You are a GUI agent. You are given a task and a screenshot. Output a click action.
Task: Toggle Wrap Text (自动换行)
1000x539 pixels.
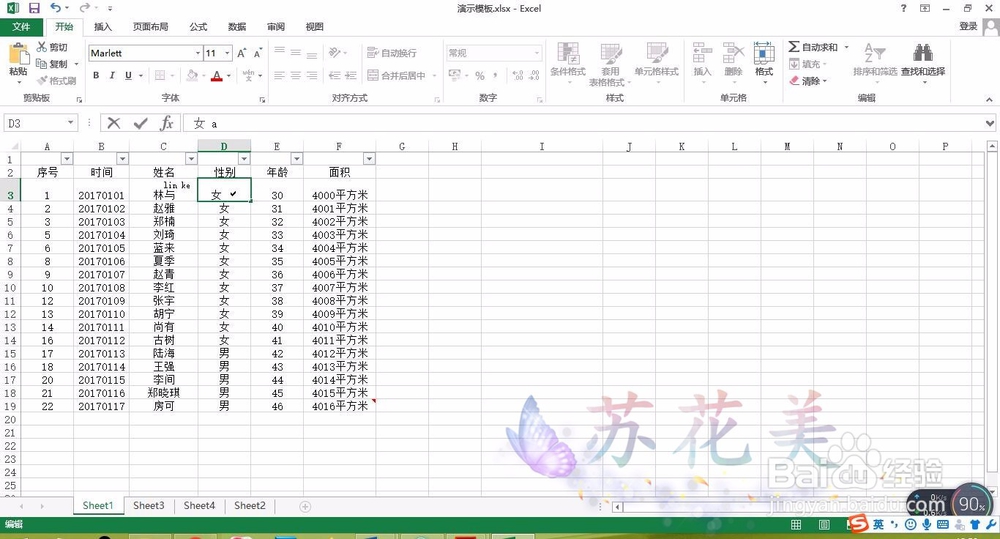pos(392,53)
